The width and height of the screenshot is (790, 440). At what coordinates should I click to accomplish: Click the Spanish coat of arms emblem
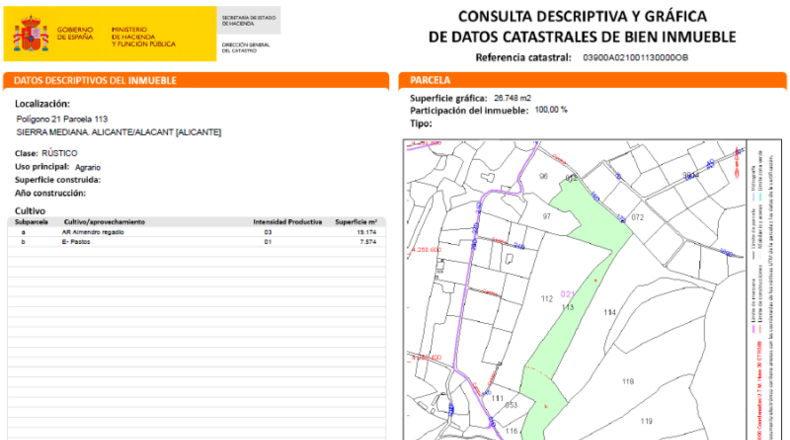click(x=31, y=34)
